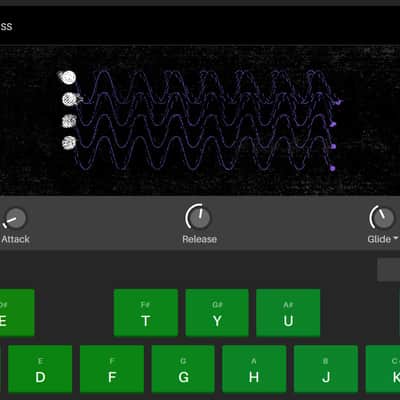Adjust the Release knob
400x400 pixels.
pos(198,217)
